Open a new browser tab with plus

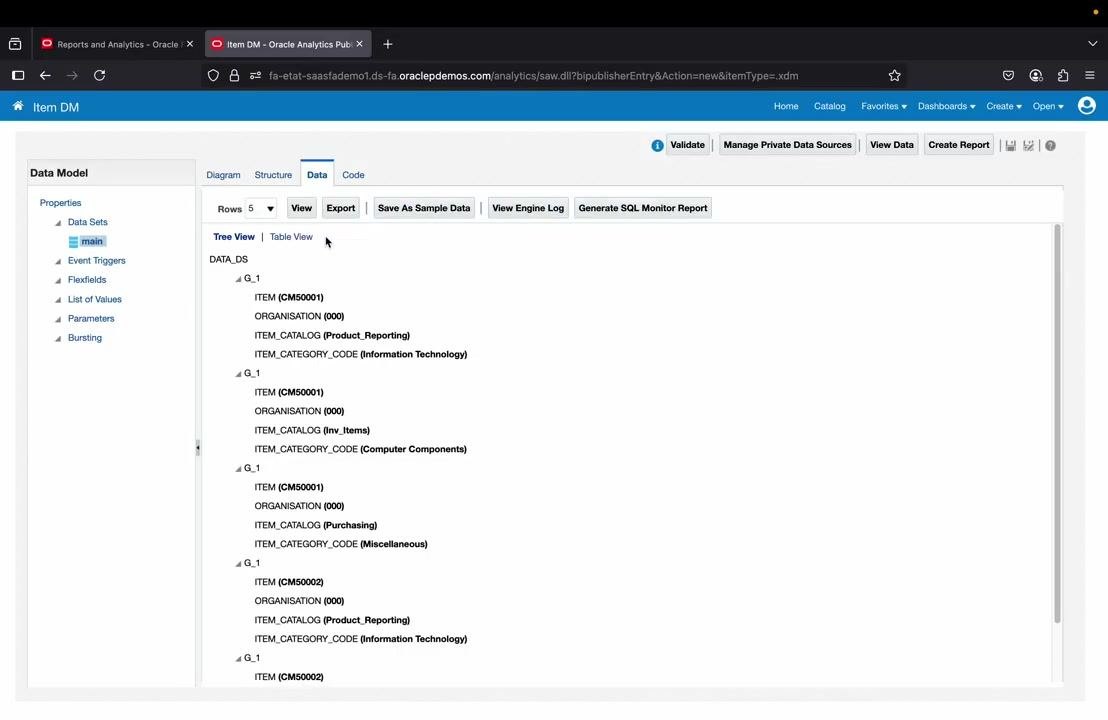pyautogui.click(x=387, y=44)
